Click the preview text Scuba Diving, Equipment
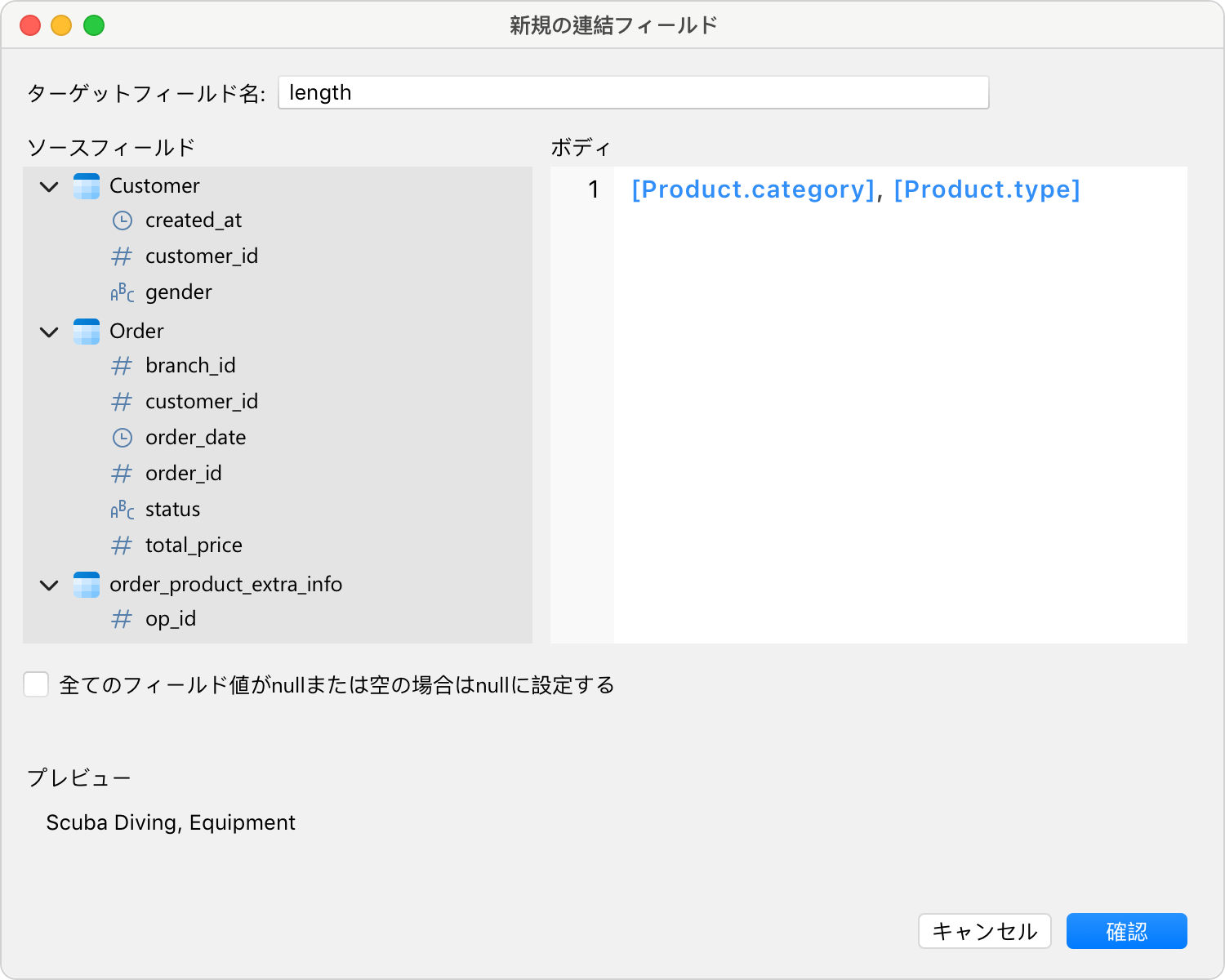1225x980 pixels. click(171, 822)
